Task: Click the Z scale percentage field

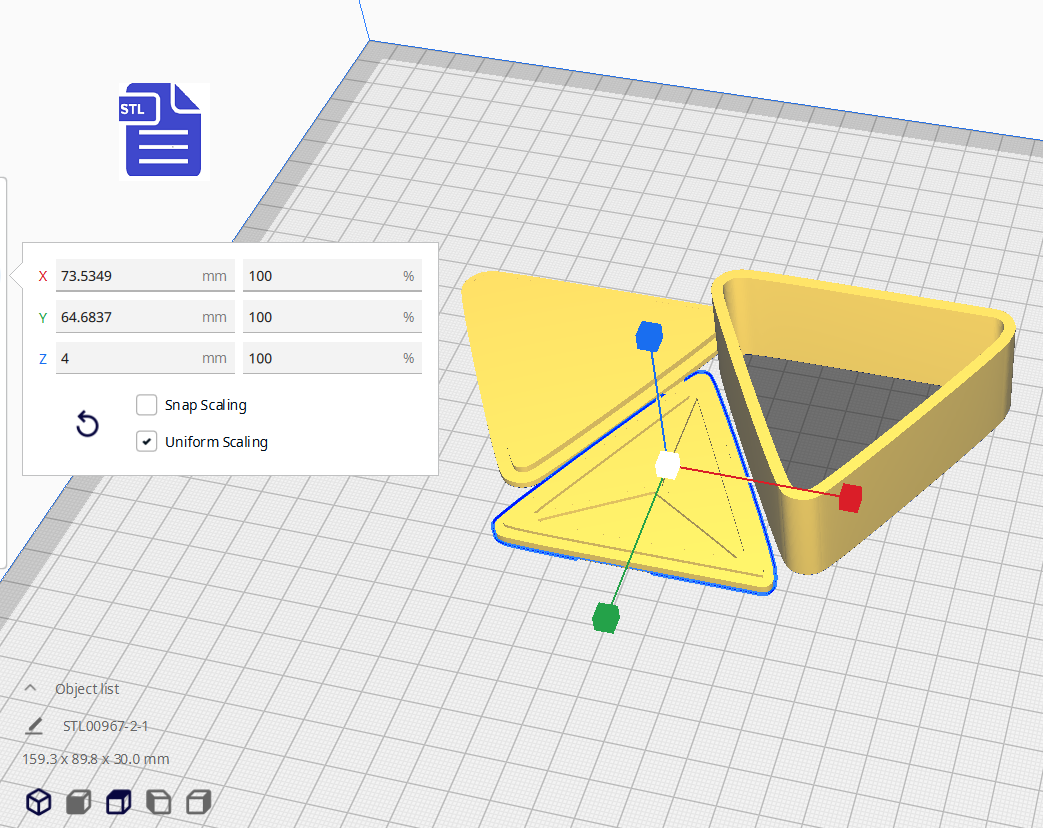Action: (320, 358)
